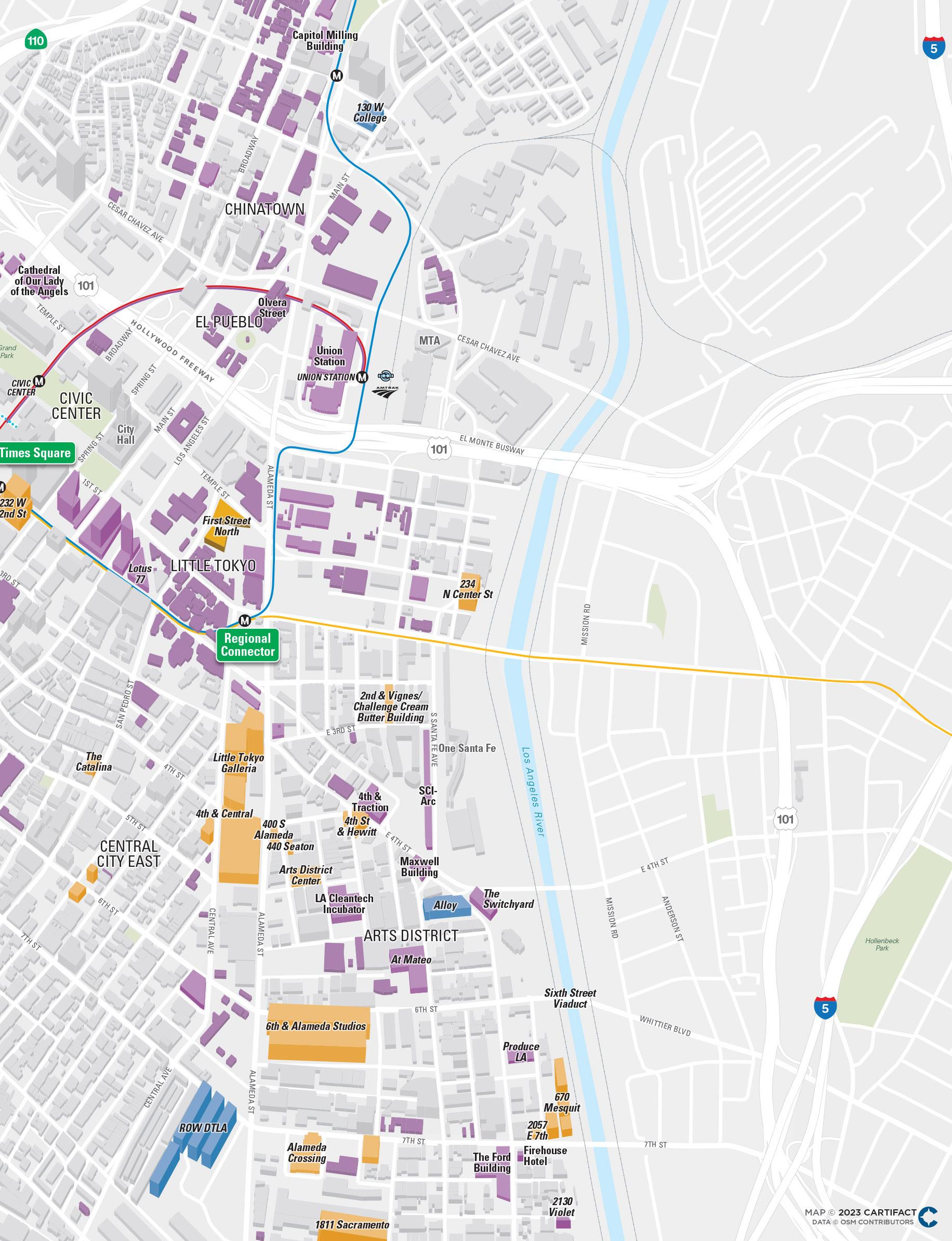Click the 4th & Traction label

370,802
